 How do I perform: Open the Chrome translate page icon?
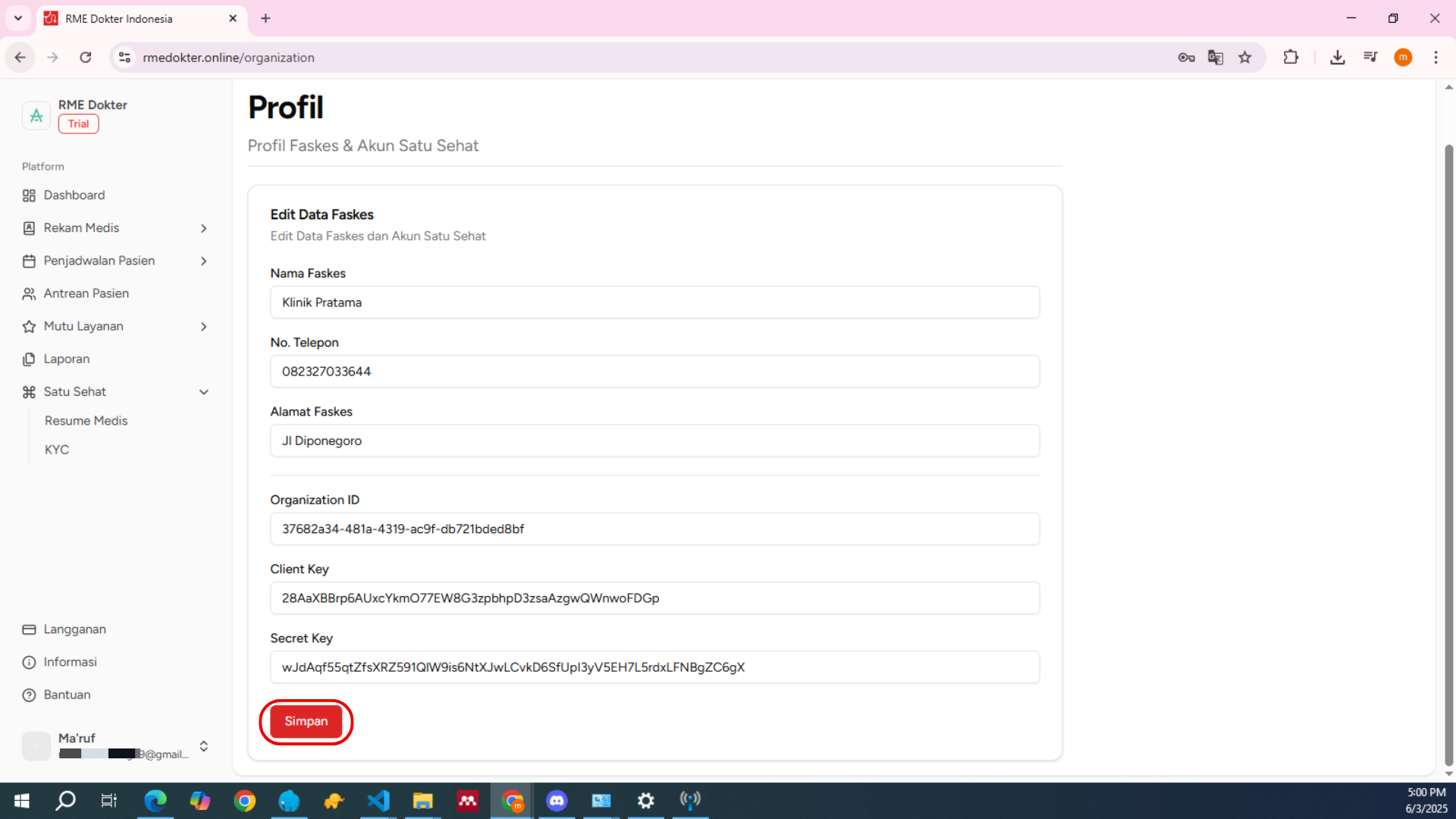click(x=1216, y=58)
